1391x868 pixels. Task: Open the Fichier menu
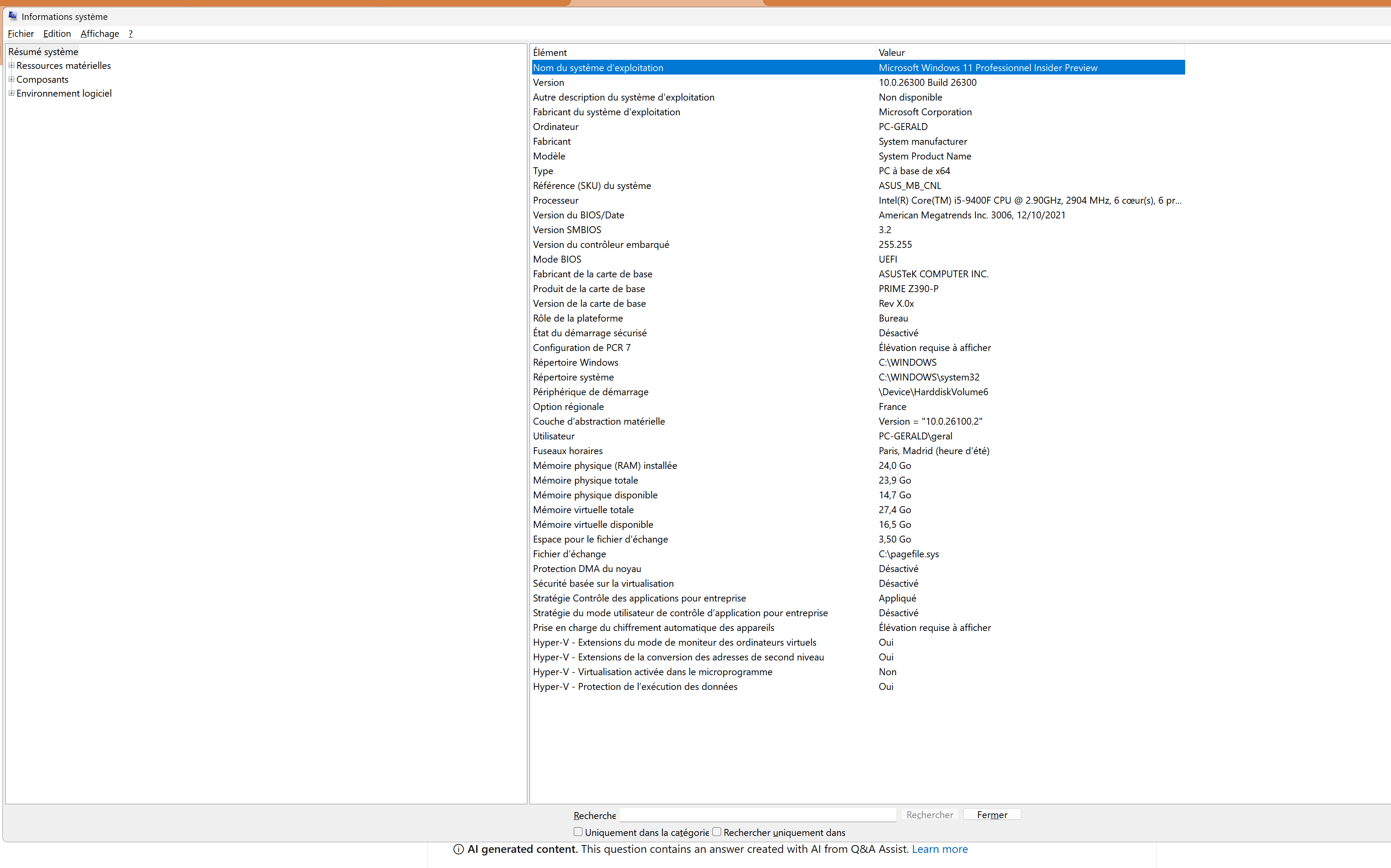[x=21, y=33]
